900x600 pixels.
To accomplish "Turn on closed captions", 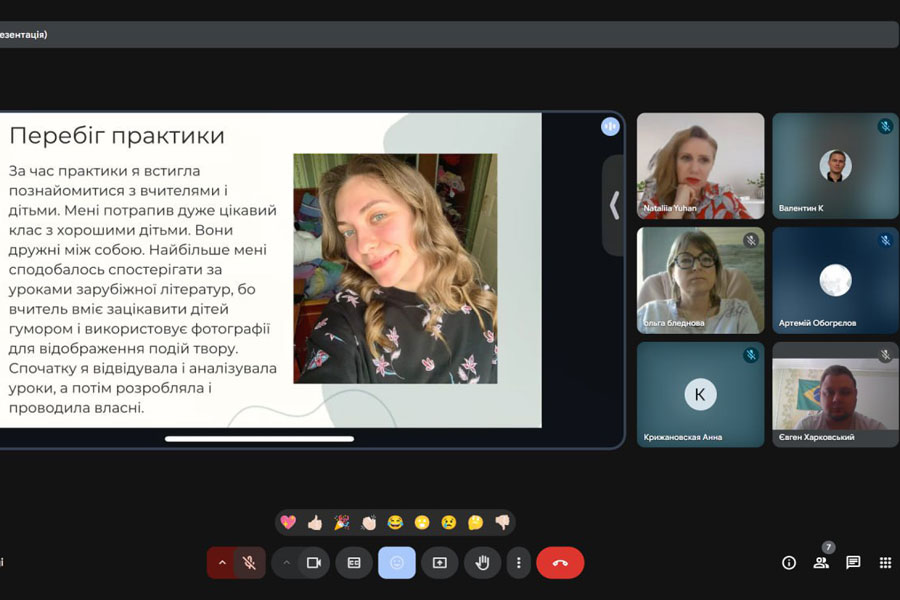I will pos(354,563).
